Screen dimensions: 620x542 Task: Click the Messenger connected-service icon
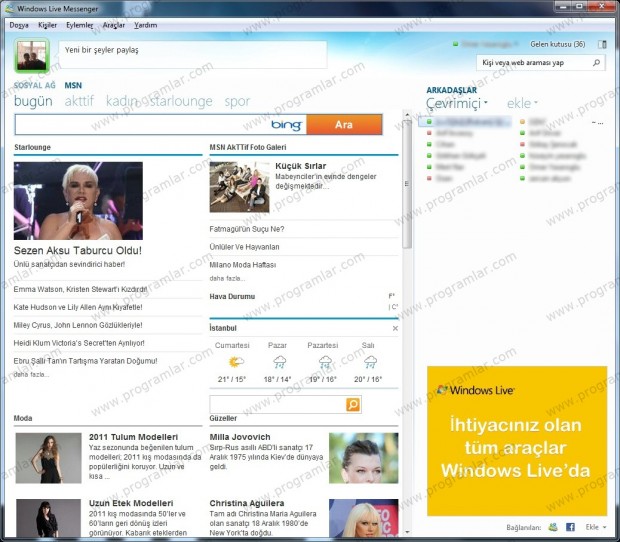click(553, 527)
